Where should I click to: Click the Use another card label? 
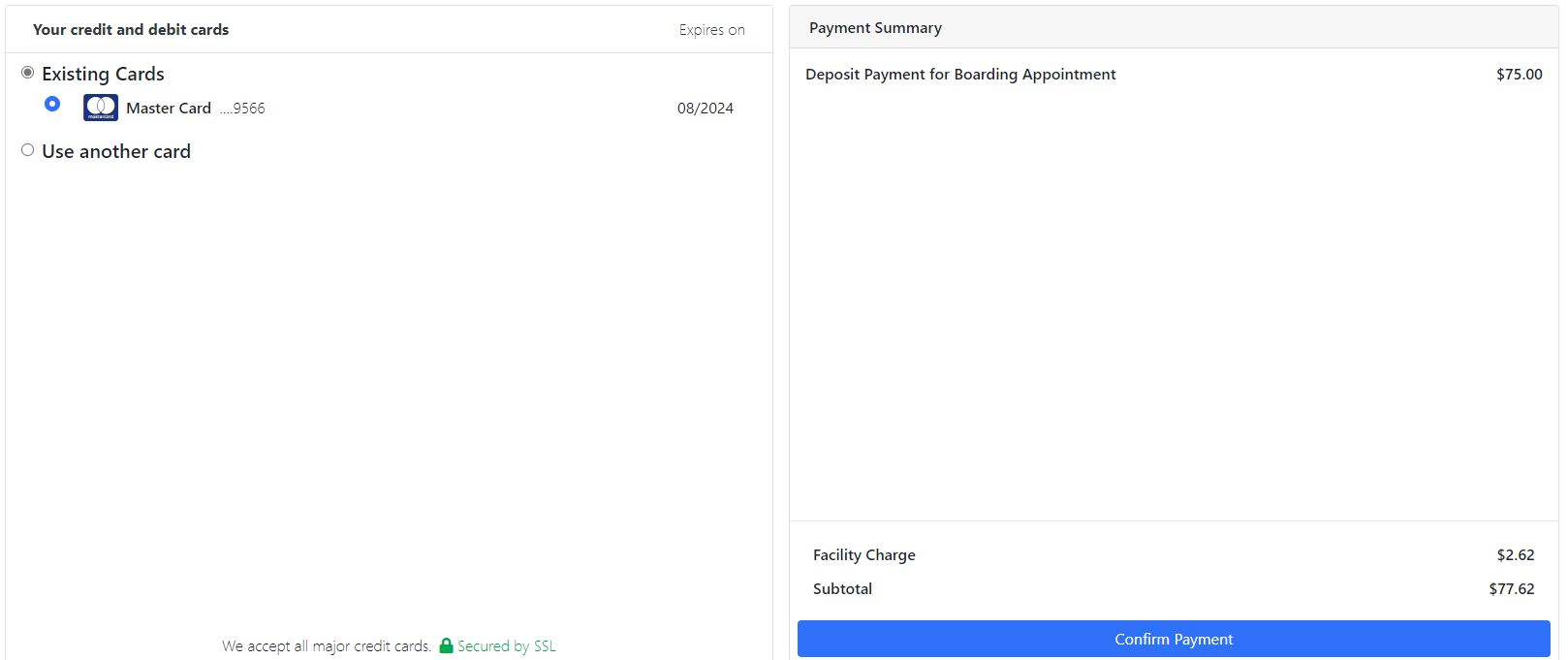(x=116, y=151)
